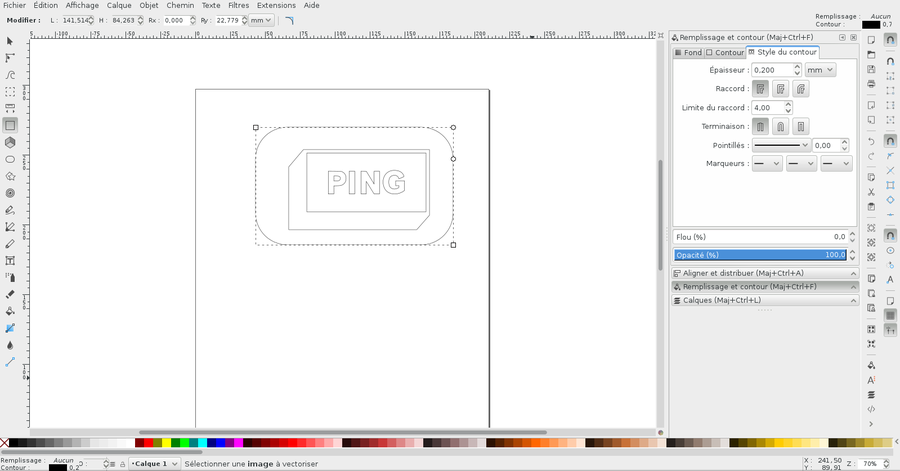Select the 3D Box tool
900x471 pixels.
(10, 142)
